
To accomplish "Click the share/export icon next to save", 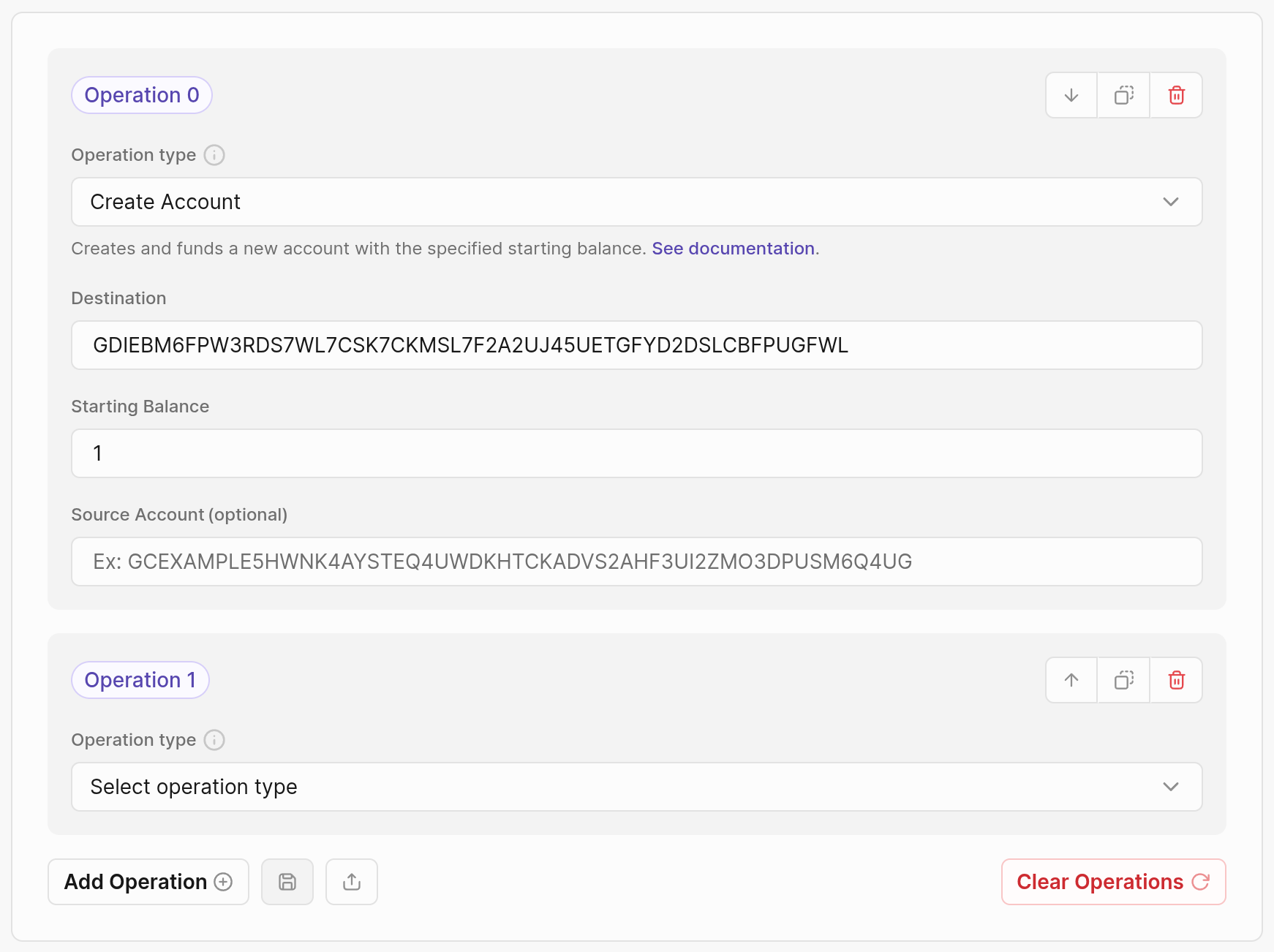I will coord(351,882).
